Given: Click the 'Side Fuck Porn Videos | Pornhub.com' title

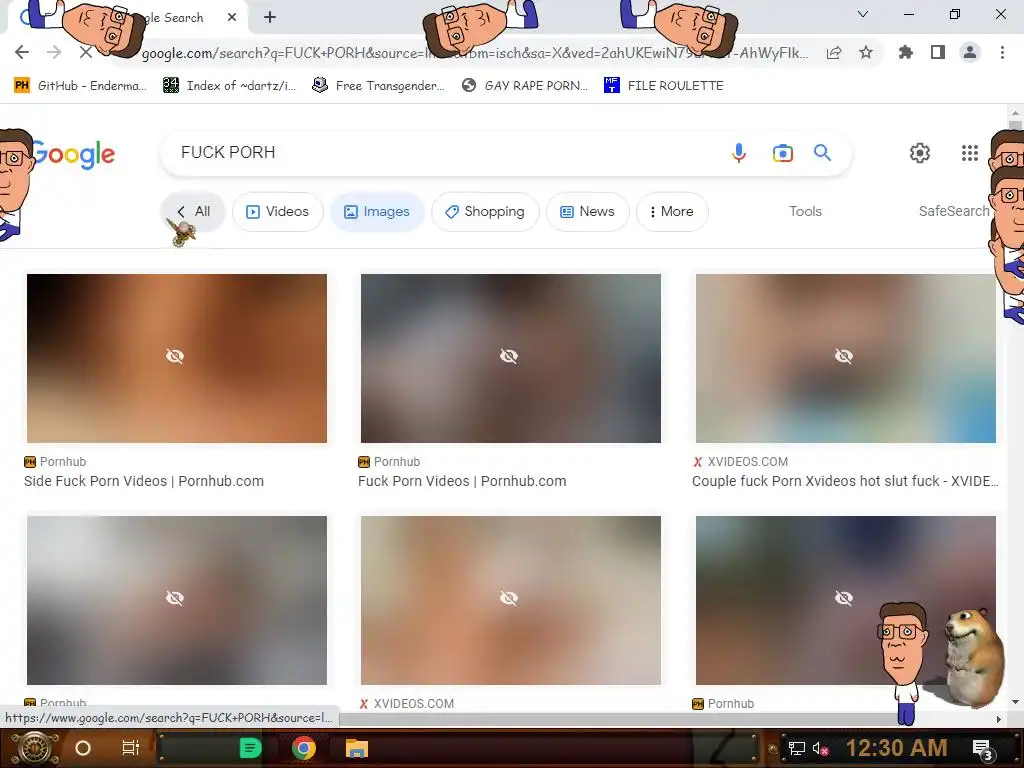Looking at the screenshot, I should pos(144,481).
